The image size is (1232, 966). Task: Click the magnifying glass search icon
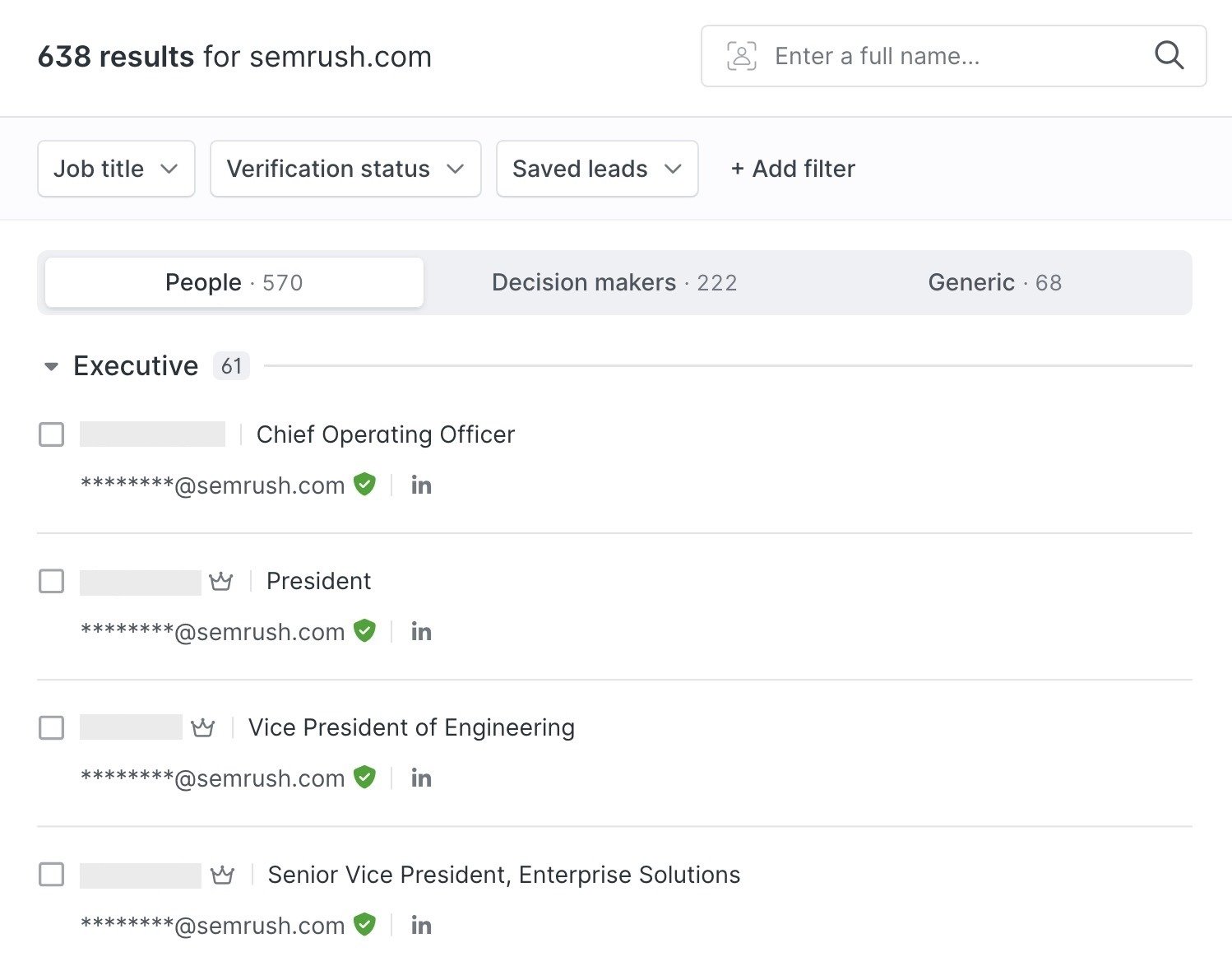[1169, 56]
